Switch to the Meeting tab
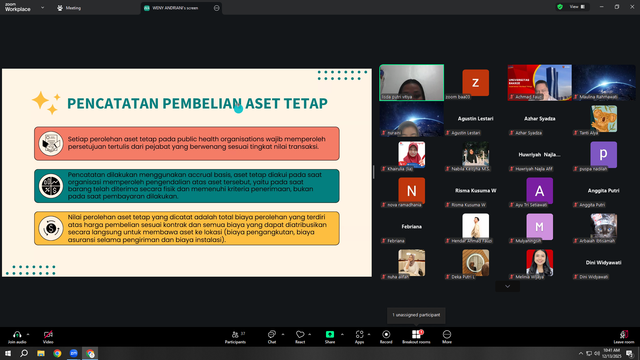This screenshot has height=360, width=640. point(69,8)
